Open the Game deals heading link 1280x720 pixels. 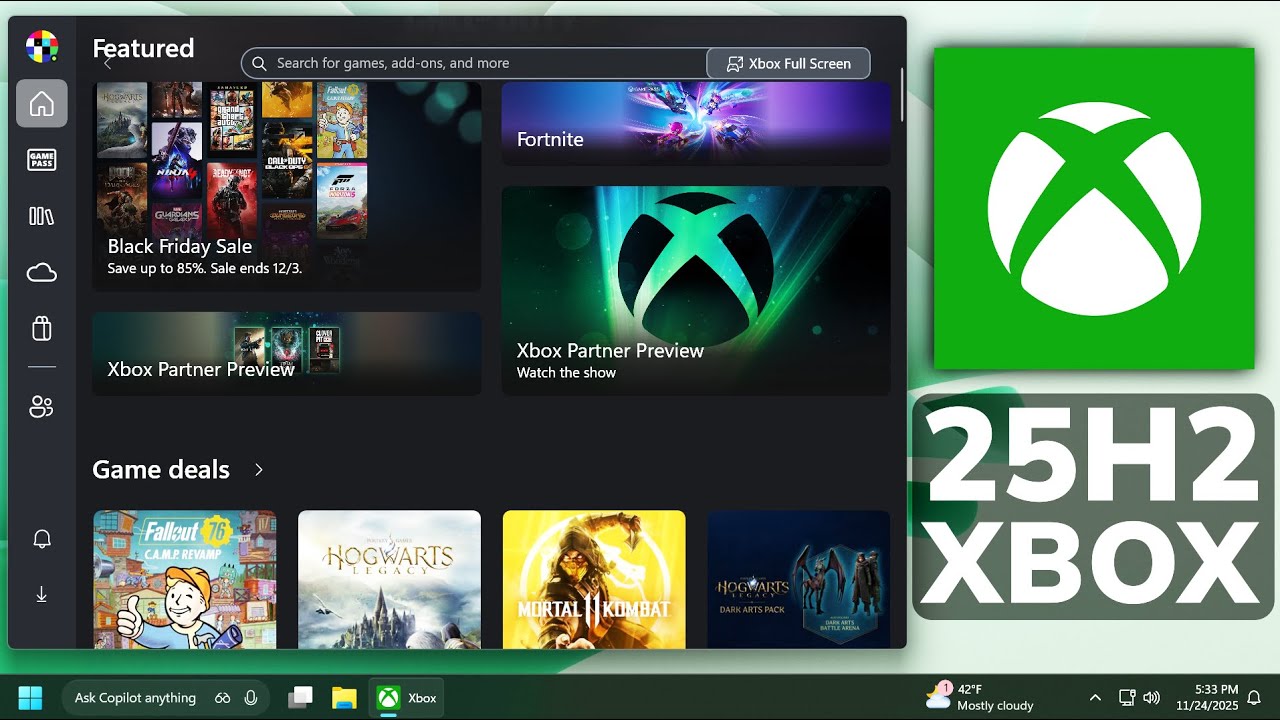tap(161, 469)
